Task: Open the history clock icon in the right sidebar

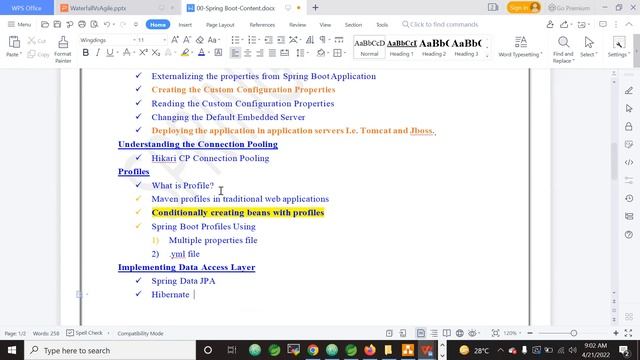Action: click(x=629, y=198)
